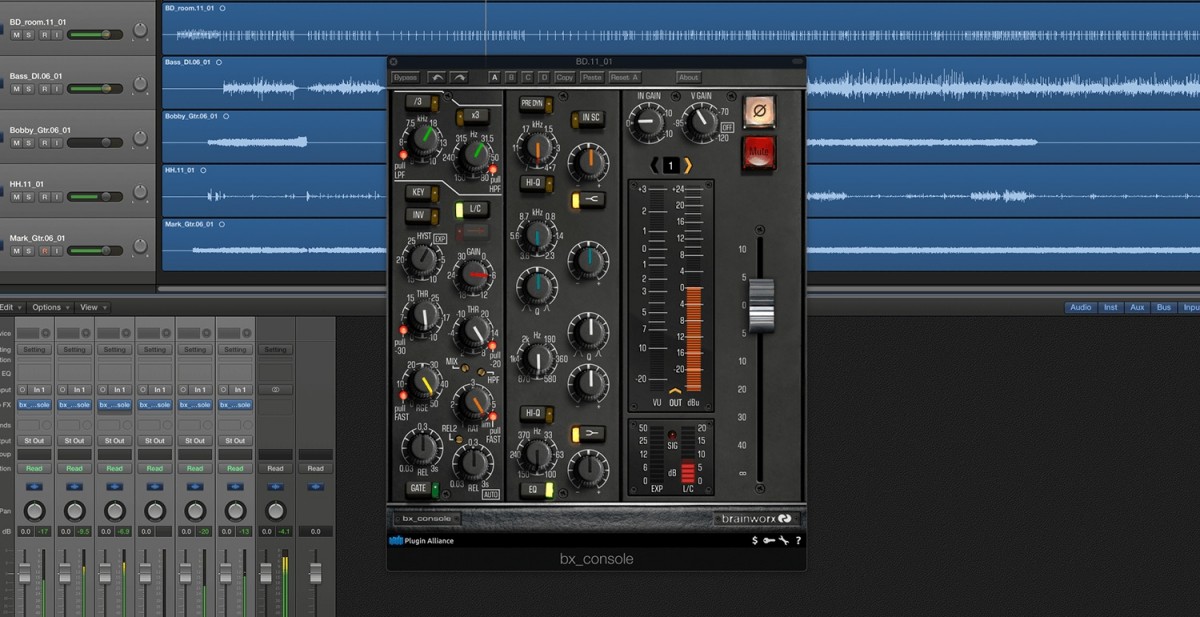Click the plugin output fader handle

[762, 304]
